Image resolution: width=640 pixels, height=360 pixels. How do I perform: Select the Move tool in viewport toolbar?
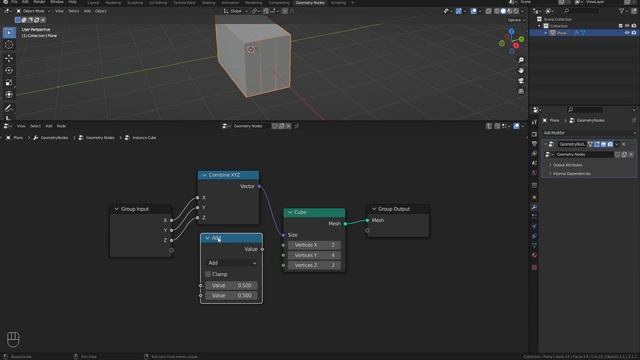coord(9,58)
